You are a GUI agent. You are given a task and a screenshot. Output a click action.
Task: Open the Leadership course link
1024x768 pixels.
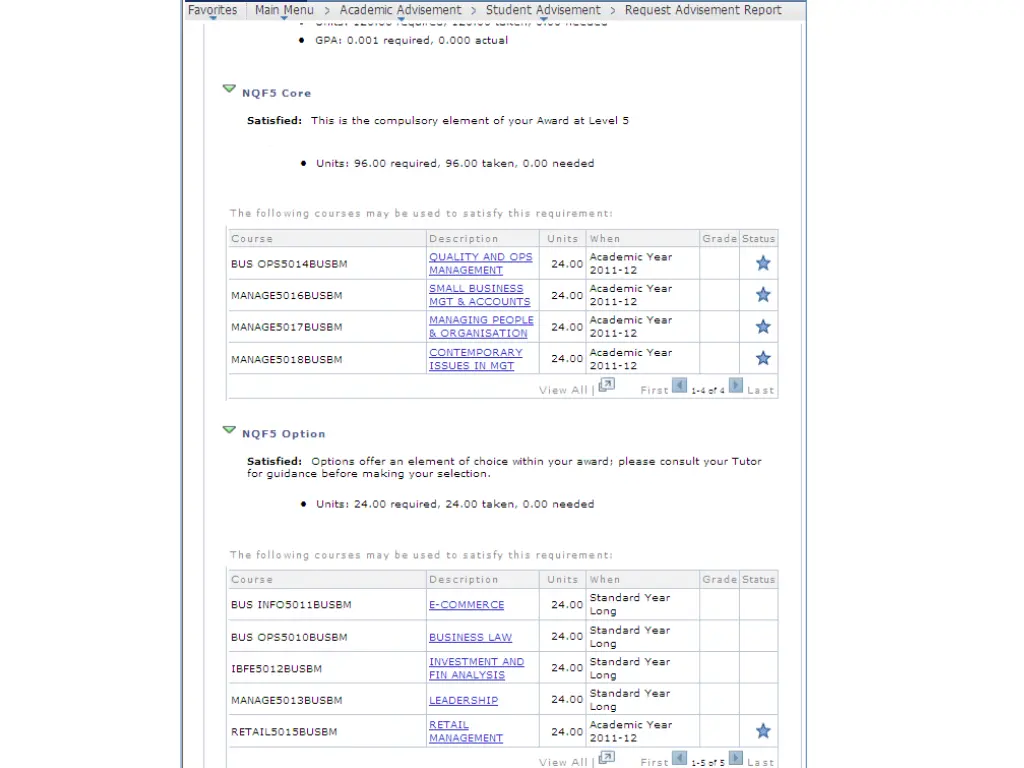(x=463, y=700)
